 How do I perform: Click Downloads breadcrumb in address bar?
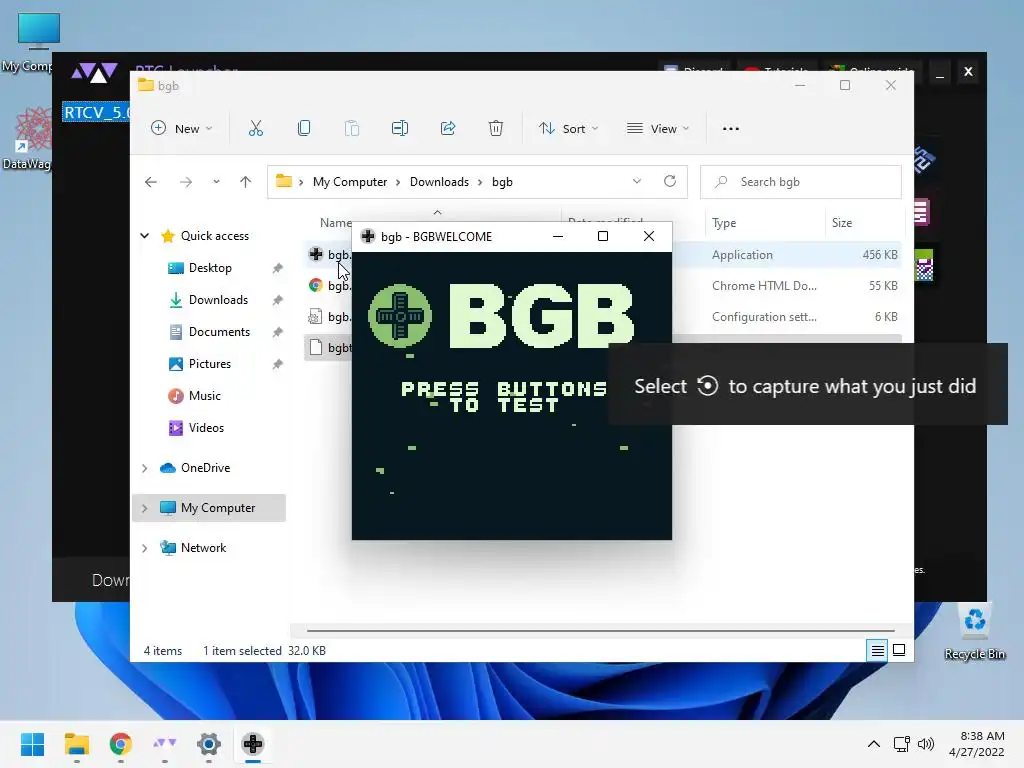(440, 182)
